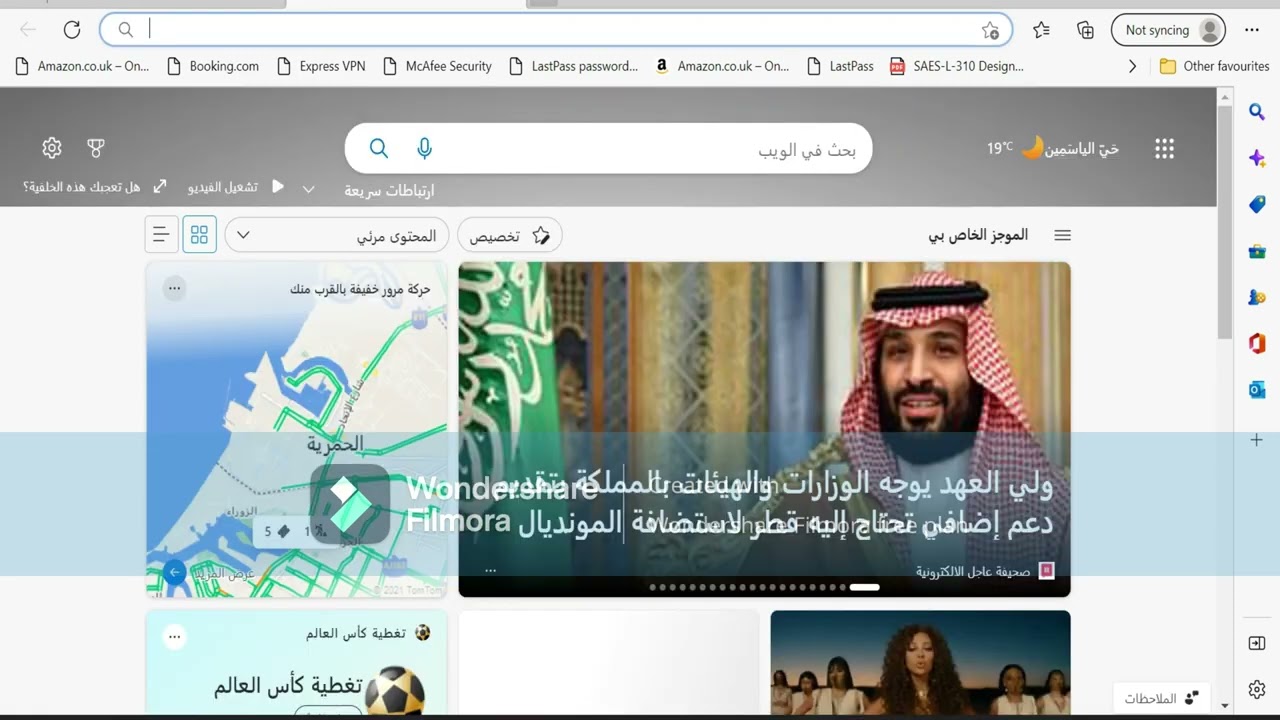Click inside the browser address bar
The width and height of the screenshot is (1280, 720).
pyautogui.click(x=555, y=30)
